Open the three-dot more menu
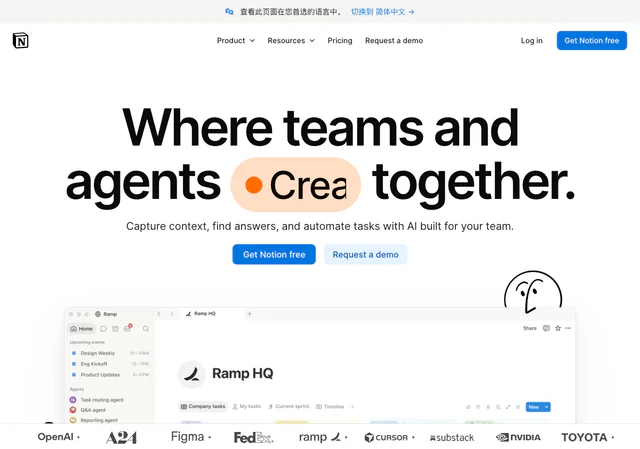Image resolution: width=640 pixels, height=449 pixels. click(x=568, y=328)
